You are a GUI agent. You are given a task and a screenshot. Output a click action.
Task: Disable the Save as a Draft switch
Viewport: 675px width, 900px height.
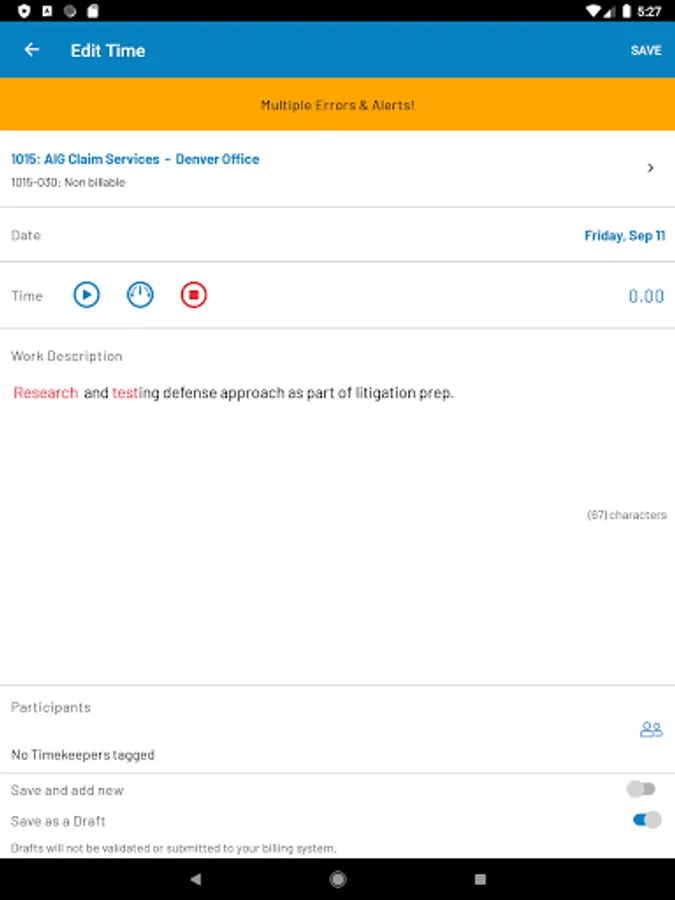click(x=647, y=820)
